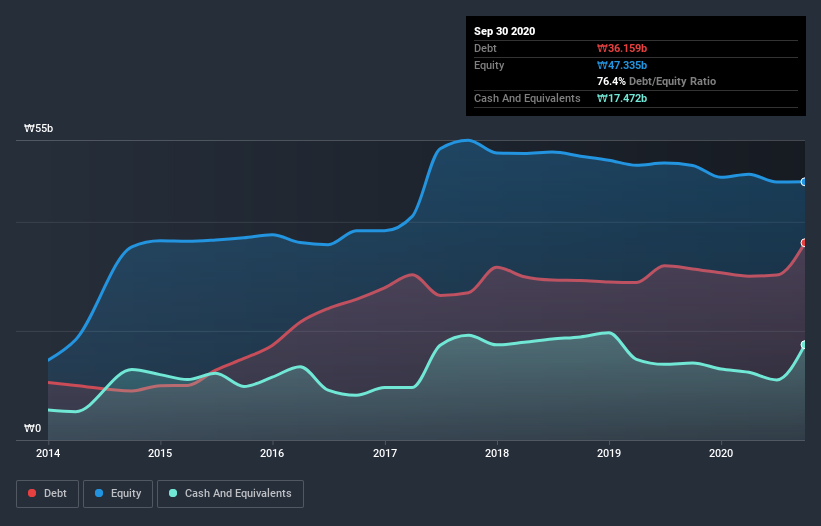
Task: Click the Equity row label in tooltip
Action: point(489,65)
